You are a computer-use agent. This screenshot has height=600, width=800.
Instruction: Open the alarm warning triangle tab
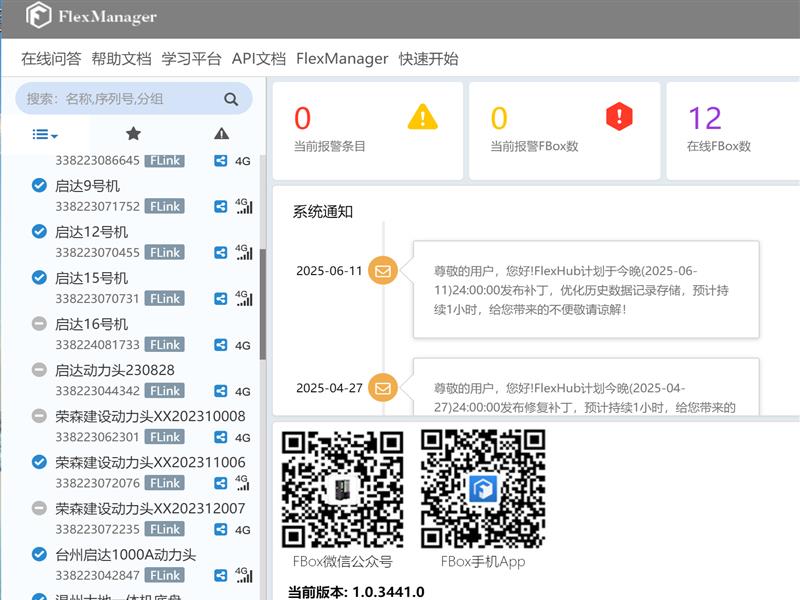point(221,134)
